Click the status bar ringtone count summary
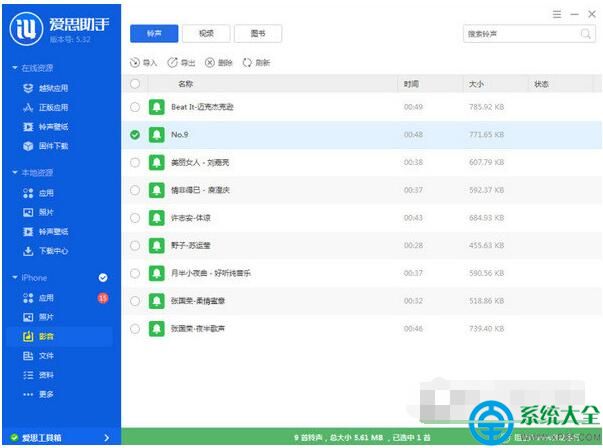Viewport: 603px width, 448px height. (362, 438)
